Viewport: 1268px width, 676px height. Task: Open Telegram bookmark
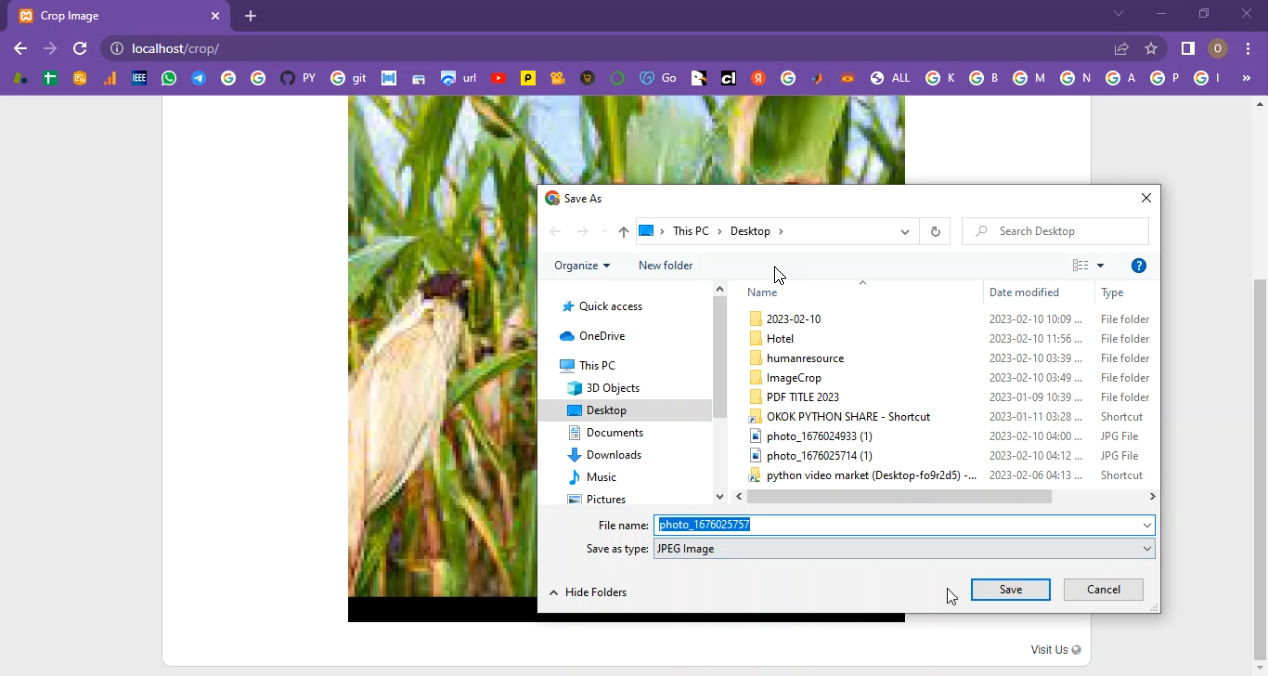[199, 78]
